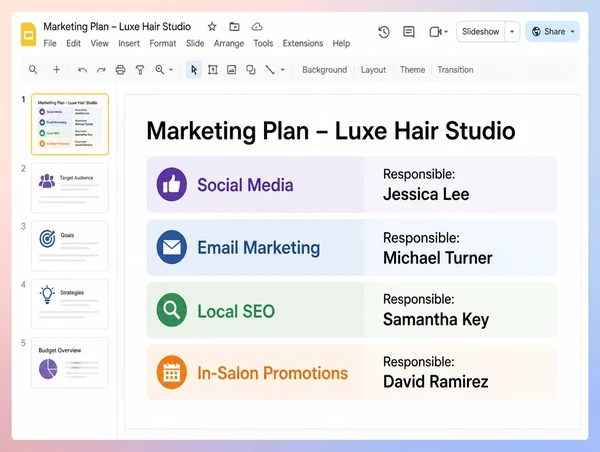Insert a text box

[213, 70]
